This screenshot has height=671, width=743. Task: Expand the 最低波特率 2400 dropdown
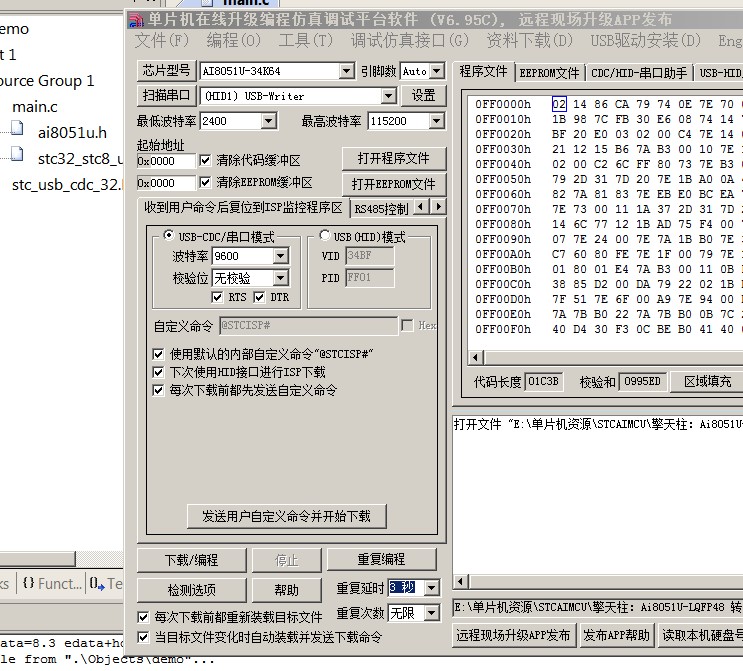tap(268, 121)
